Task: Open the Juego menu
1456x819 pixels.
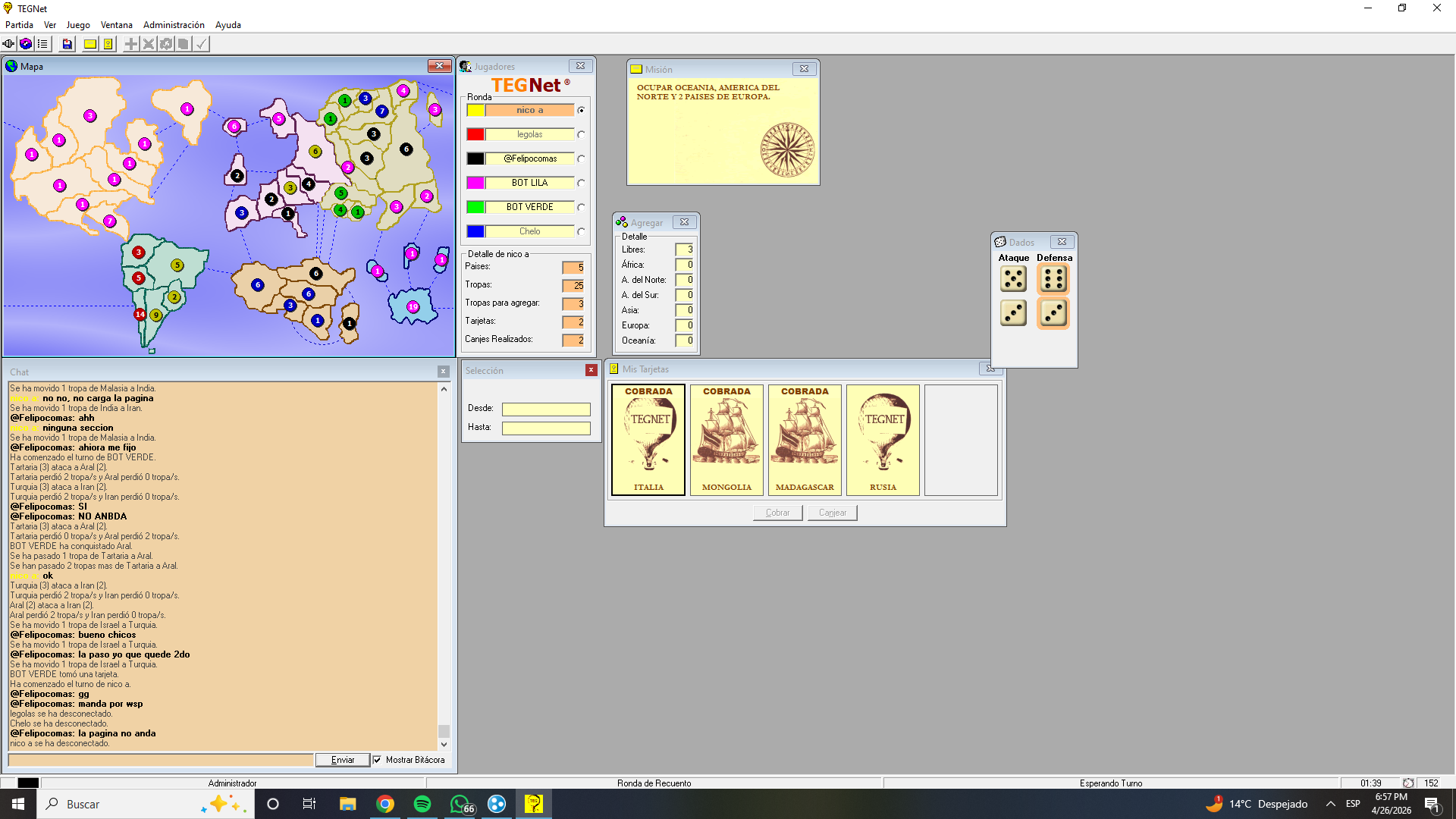Action: point(78,25)
